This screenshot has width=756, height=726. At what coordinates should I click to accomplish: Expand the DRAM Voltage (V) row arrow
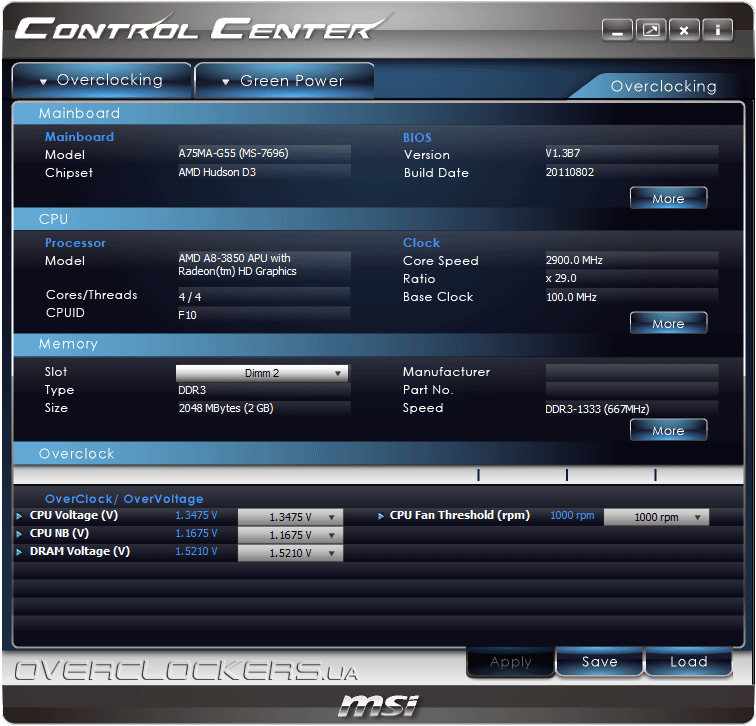[19, 552]
